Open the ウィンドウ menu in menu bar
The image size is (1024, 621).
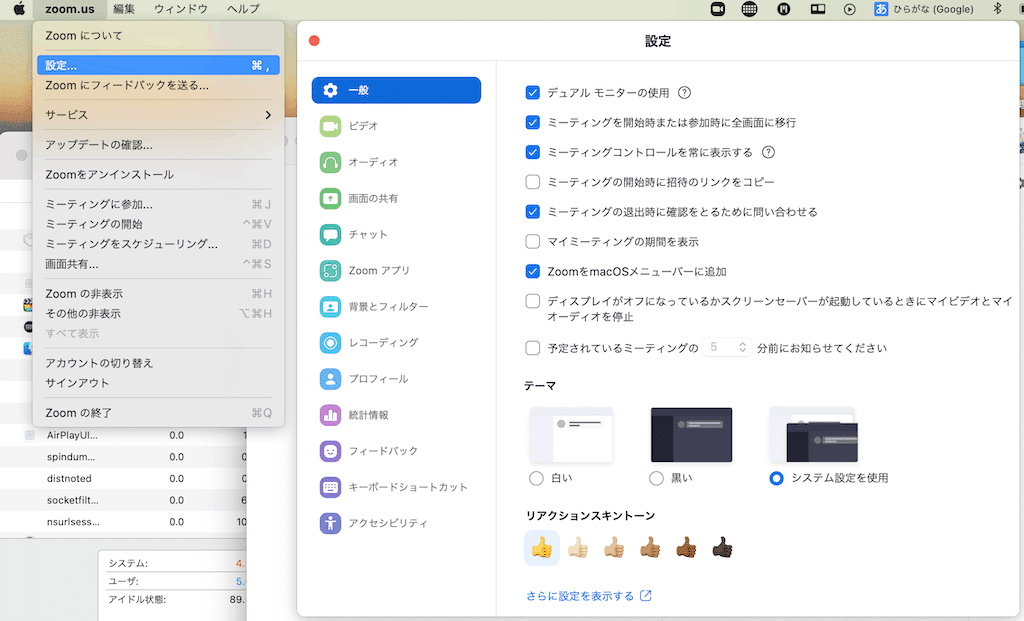click(x=181, y=9)
